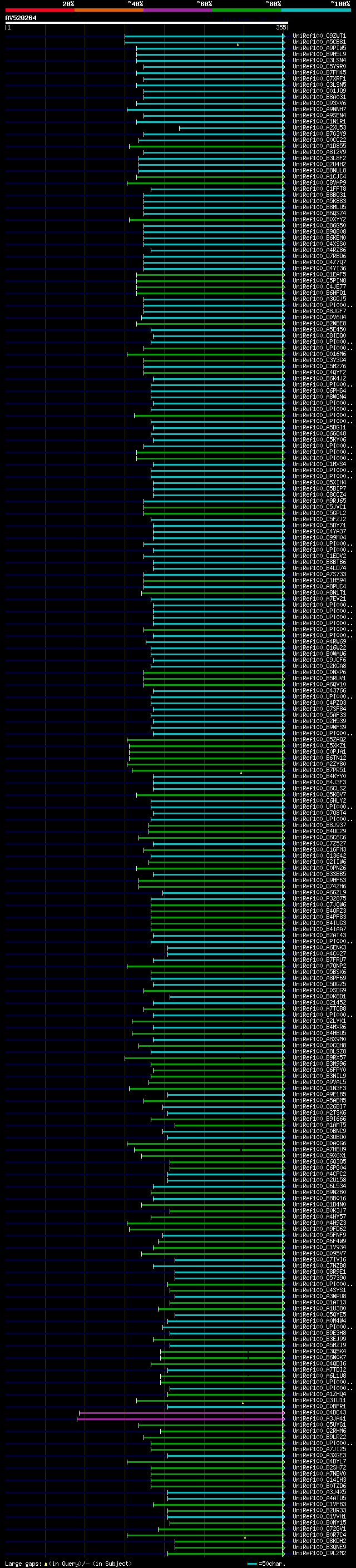
Task: Select hit label UniRef100_C8VAP9
Action: [319, 182]
